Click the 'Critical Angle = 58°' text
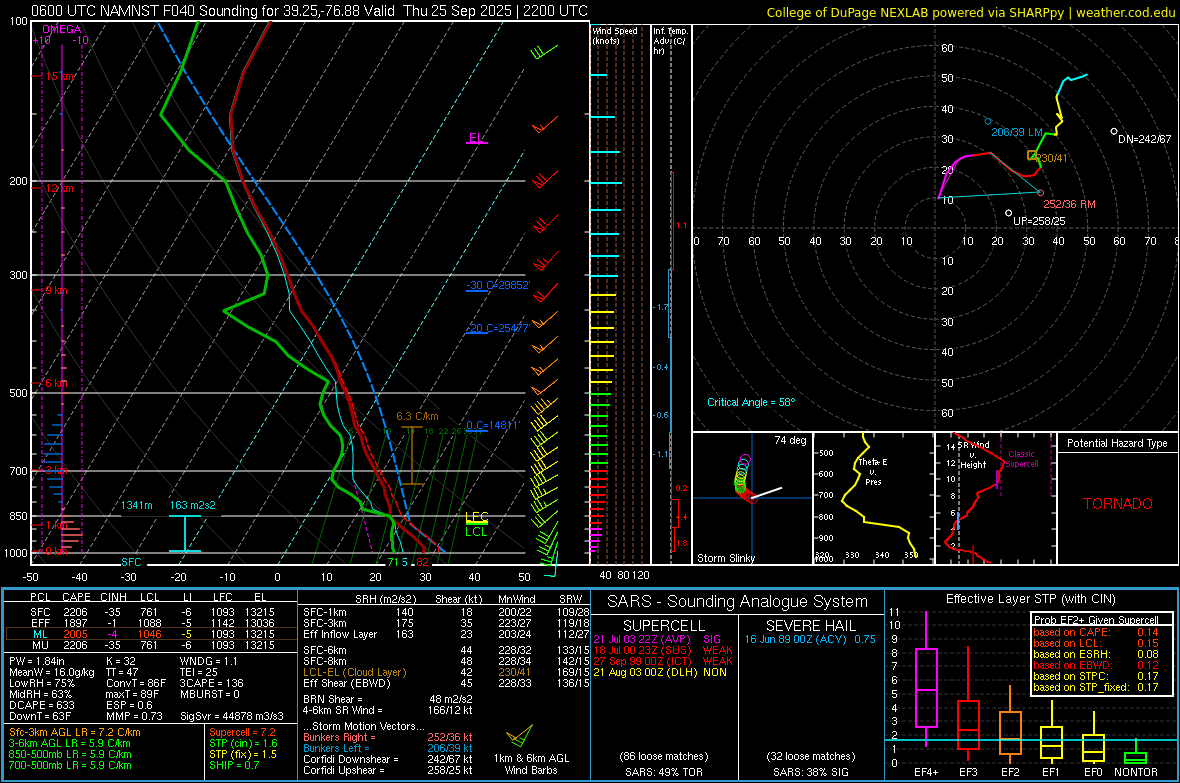The width and height of the screenshot is (1180, 783). pos(751,402)
